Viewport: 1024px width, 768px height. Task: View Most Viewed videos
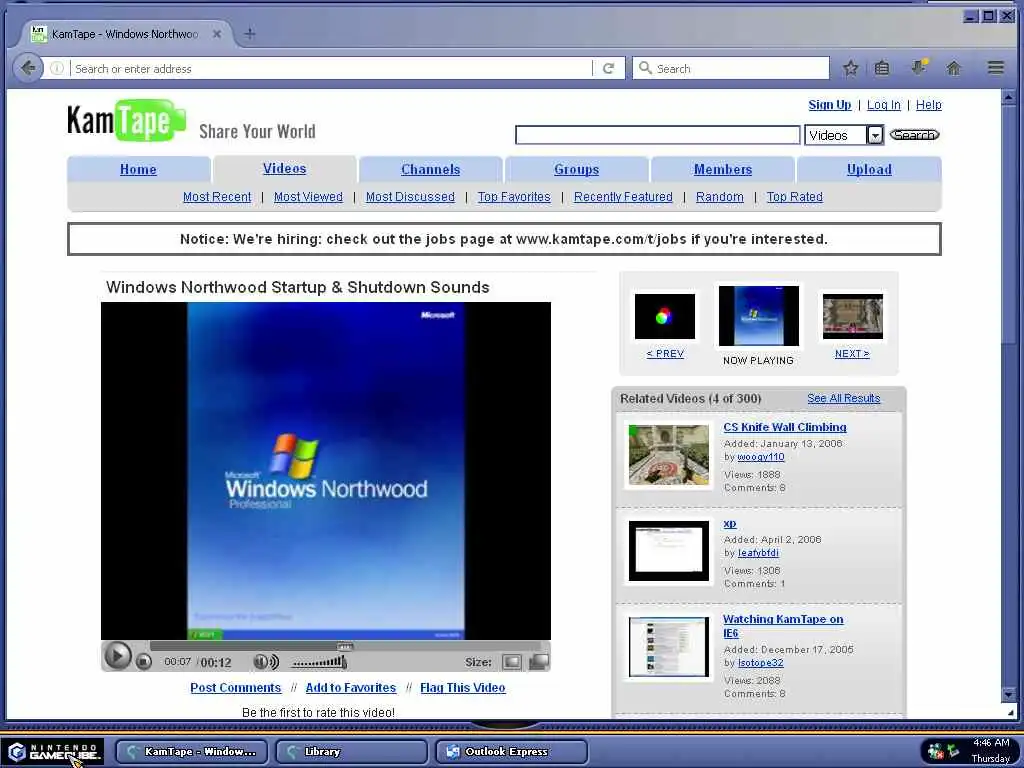pos(308,197)
